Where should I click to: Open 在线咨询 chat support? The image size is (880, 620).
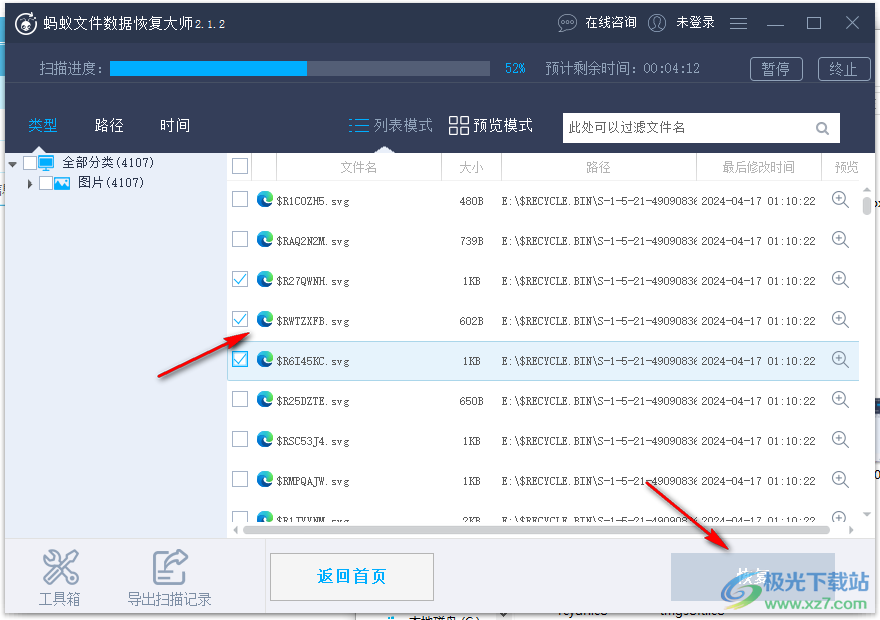[600, 22]
